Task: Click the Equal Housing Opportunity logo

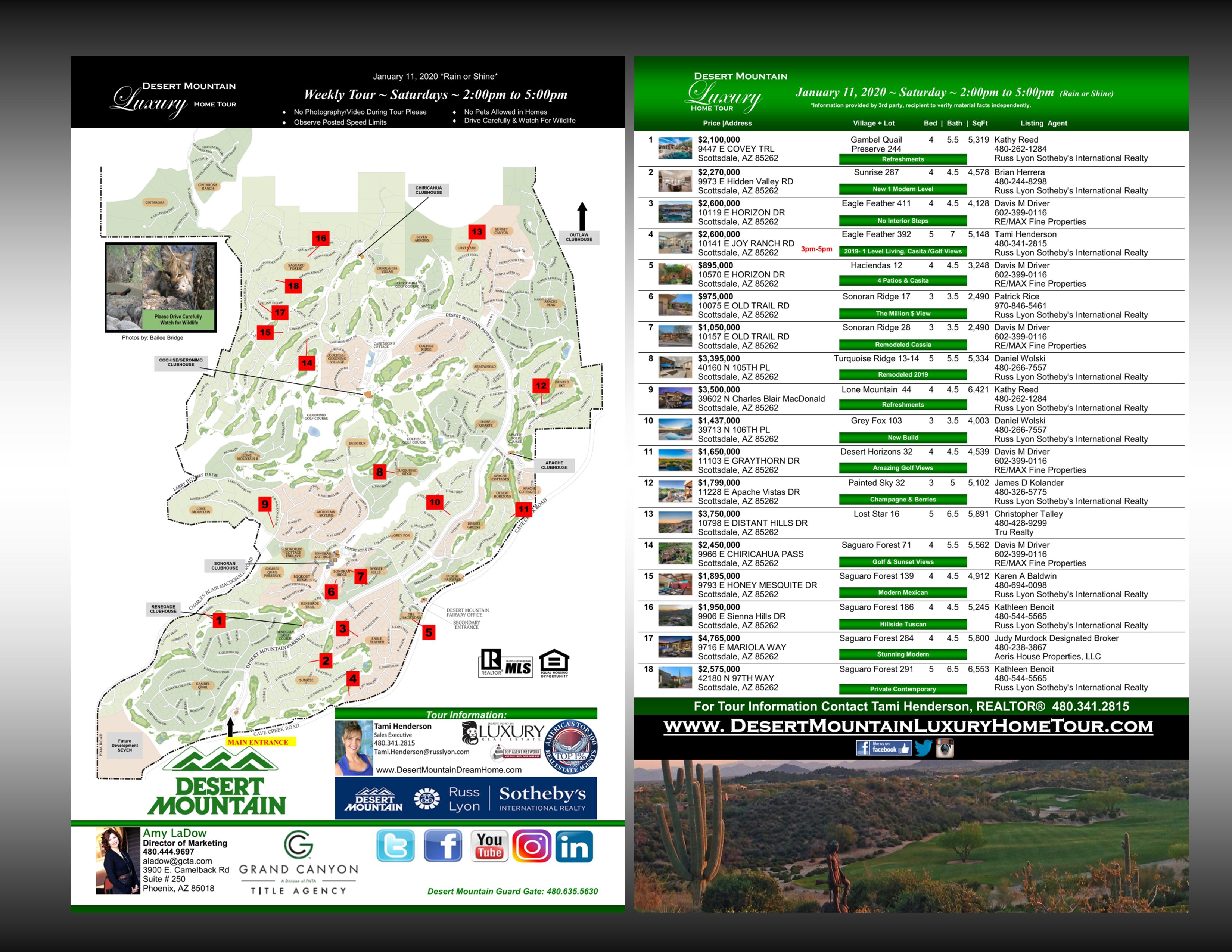Action: 554,663
